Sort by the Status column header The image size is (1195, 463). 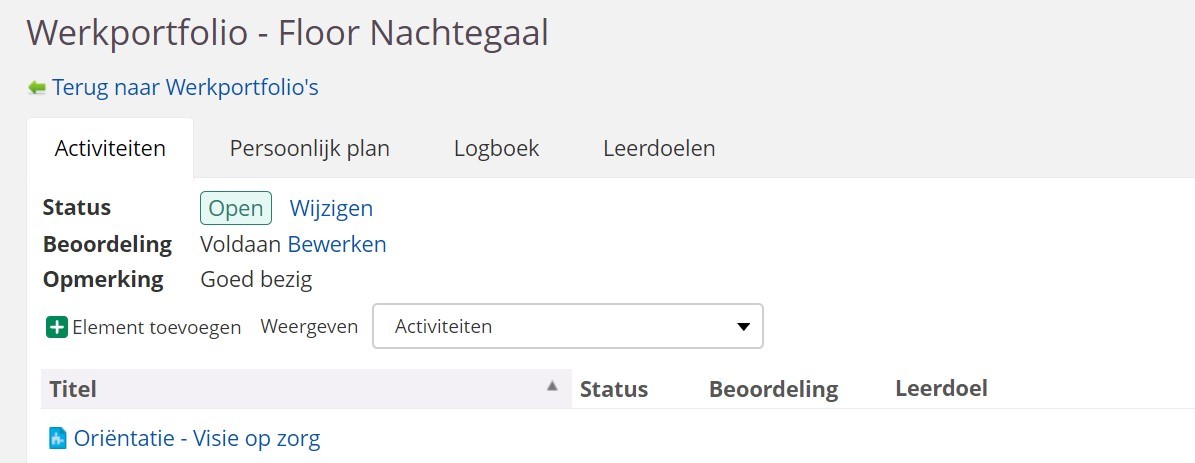pyautogui.click(x=614, y=389)
